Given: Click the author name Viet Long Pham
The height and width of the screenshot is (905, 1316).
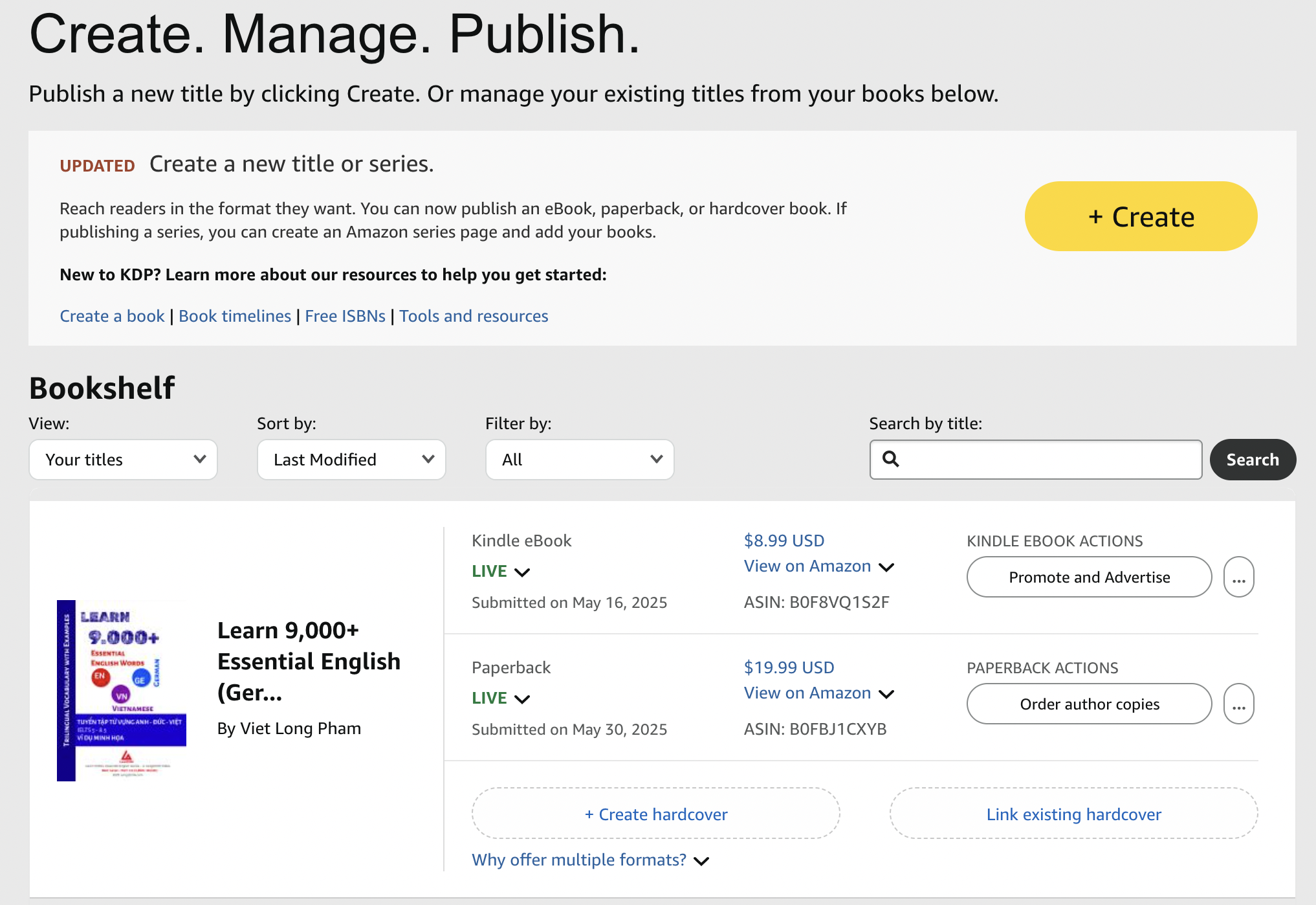Looking at the screenshot, I should pyautogui.click(x=300, y=729).
